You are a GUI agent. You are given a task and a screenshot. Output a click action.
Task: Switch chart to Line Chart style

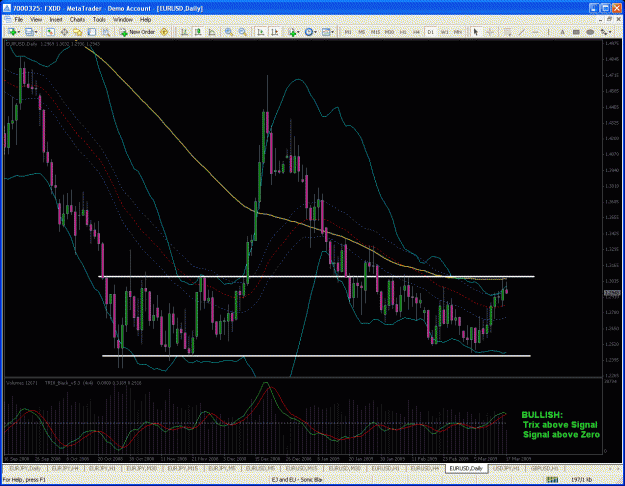click(212, 32)
